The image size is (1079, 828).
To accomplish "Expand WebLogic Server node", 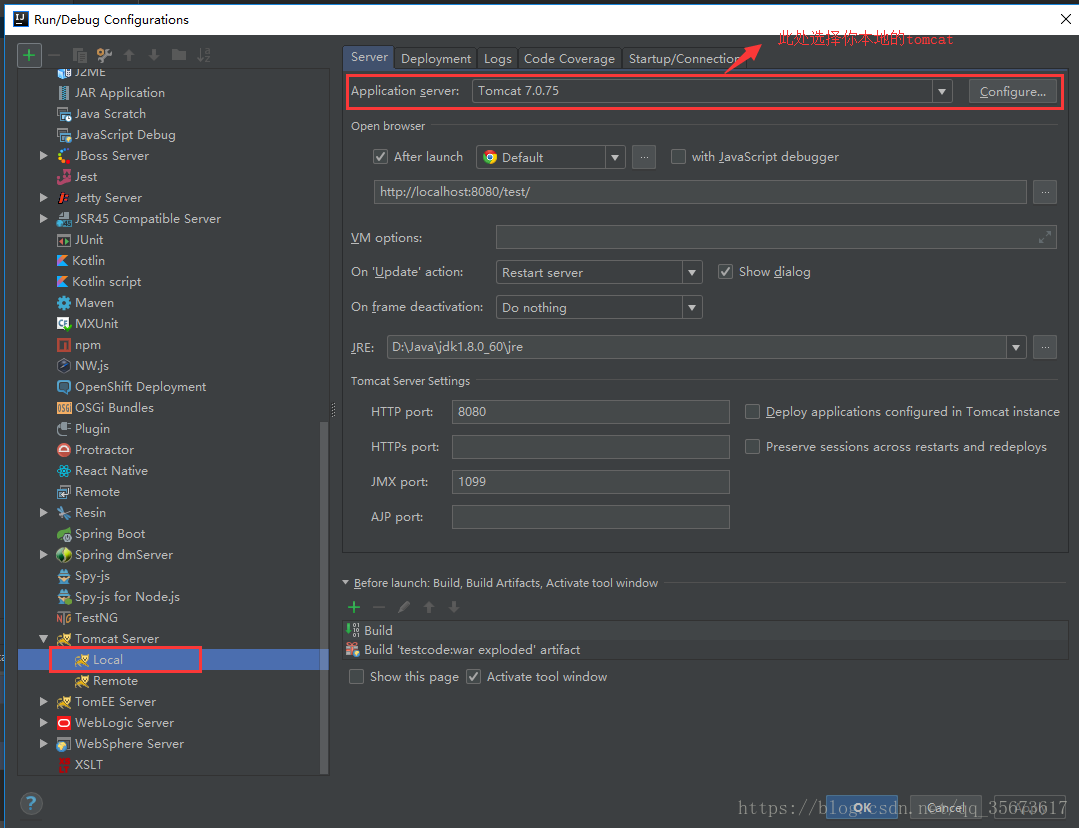I will coord(43,723).
